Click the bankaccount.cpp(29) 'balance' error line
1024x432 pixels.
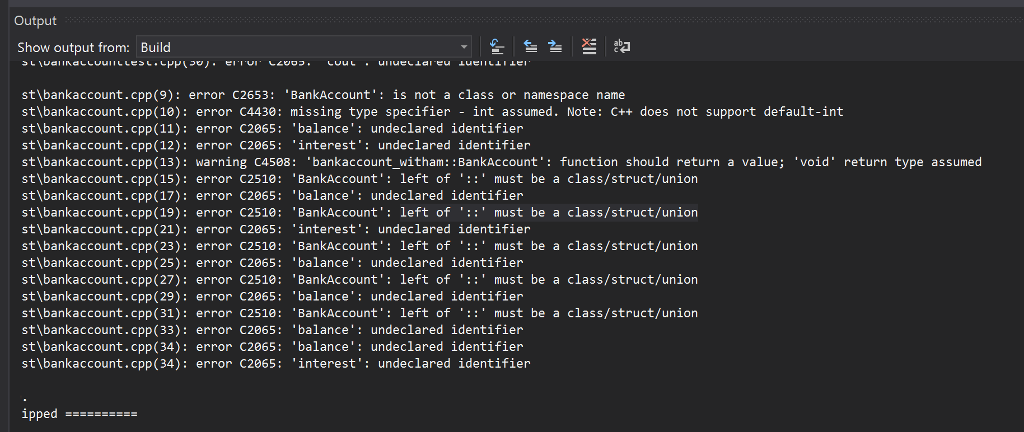pos(272,296)
